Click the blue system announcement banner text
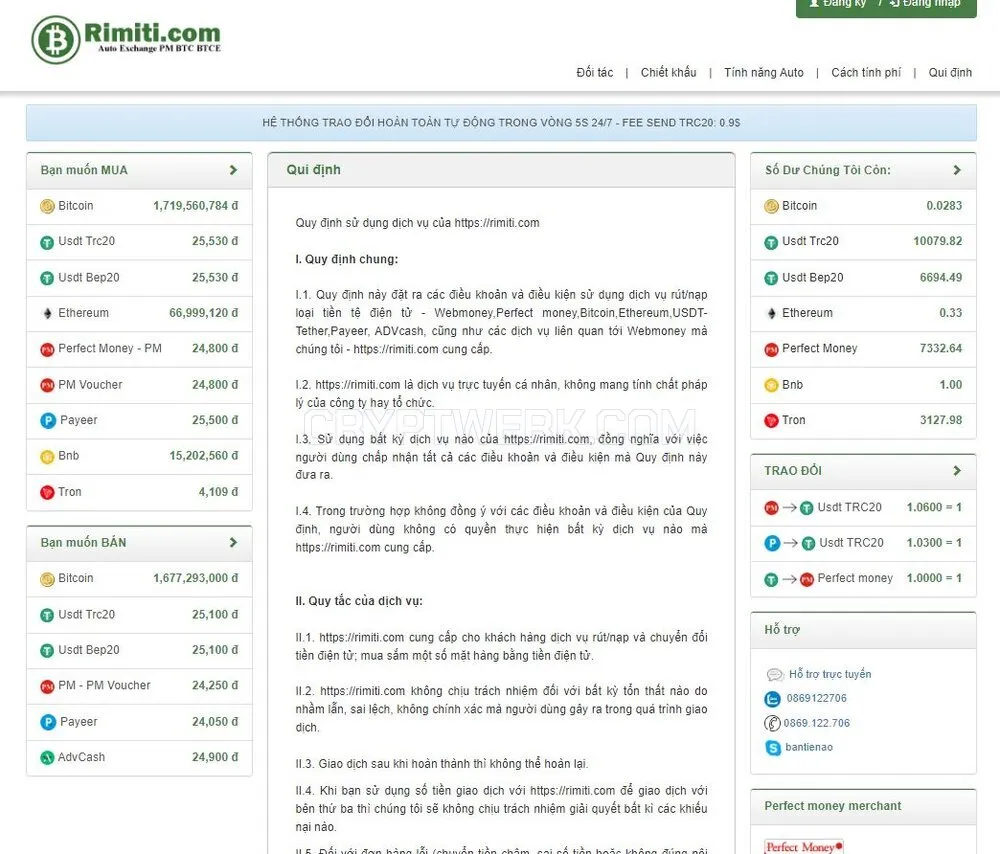Viewport: 1000px width, 854px height. point(501,122)
